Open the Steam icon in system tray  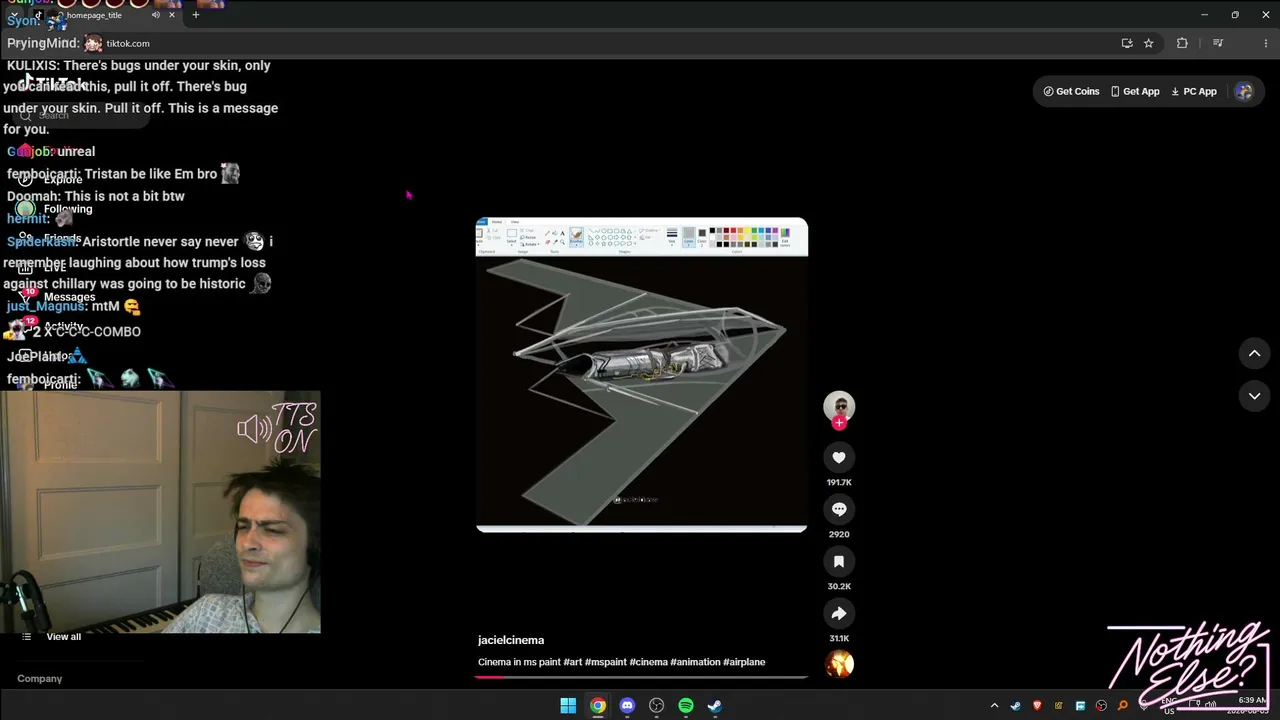click(x=1015, y=706)
